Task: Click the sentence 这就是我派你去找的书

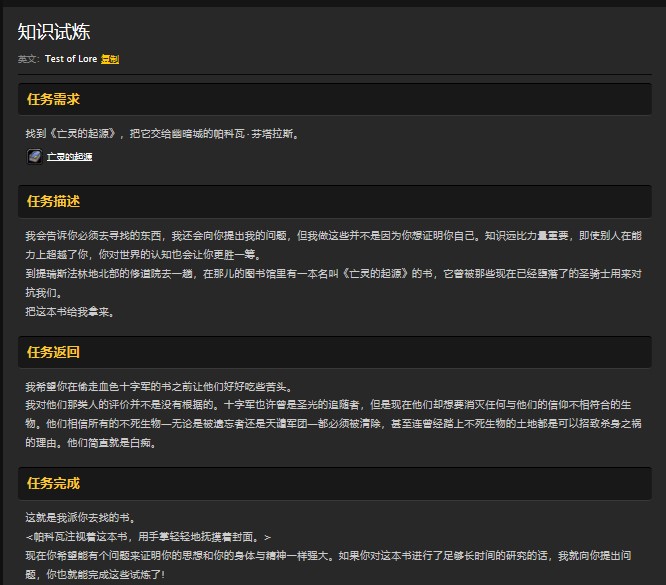Action: click(79, 518)
